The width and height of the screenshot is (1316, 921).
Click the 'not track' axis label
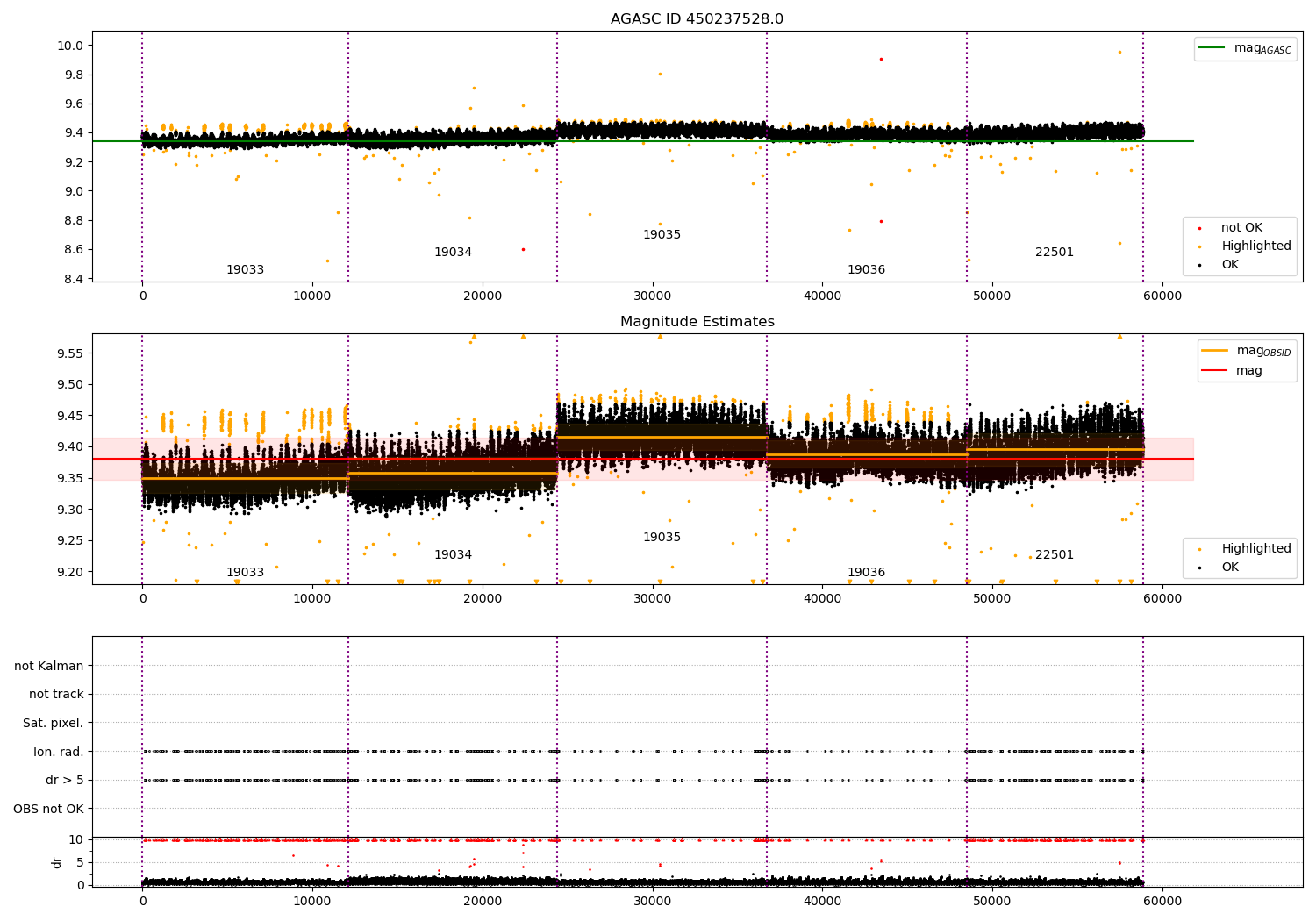click(x=56, y=695)
